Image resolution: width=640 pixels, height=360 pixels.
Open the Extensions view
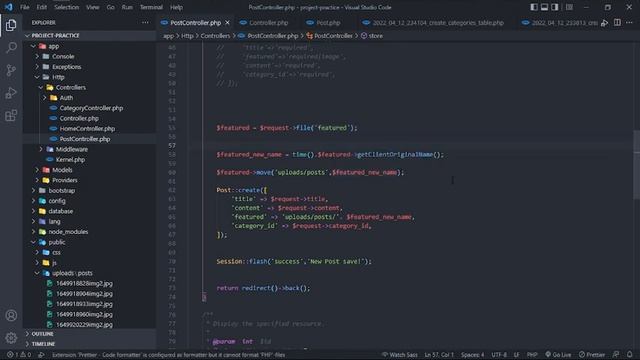[x=11, y=116]
